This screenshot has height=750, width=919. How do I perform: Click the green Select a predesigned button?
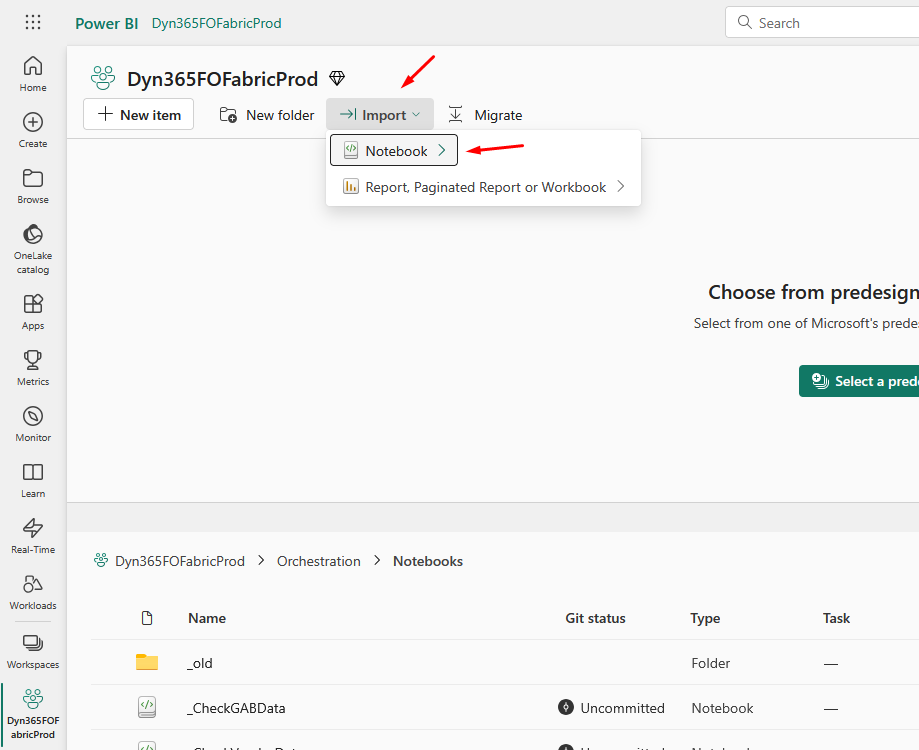pyautogui.click(x=859, y=381)
